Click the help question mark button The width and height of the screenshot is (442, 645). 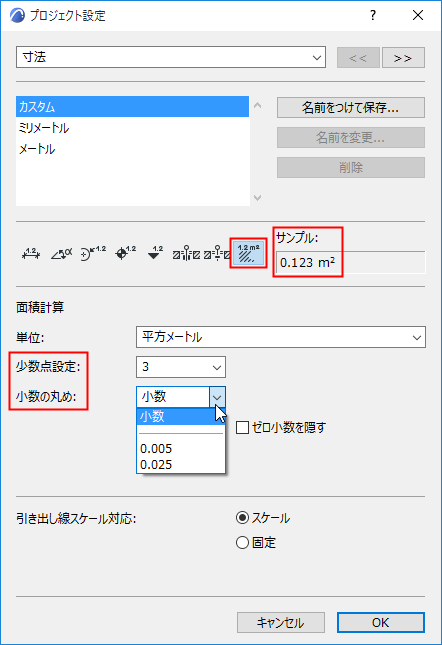pos(373,16)
